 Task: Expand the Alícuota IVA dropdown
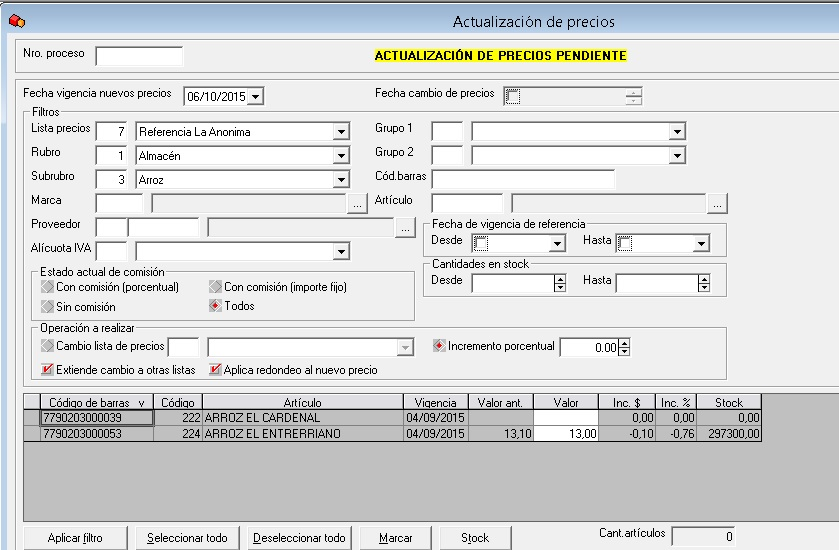[341, 251]
